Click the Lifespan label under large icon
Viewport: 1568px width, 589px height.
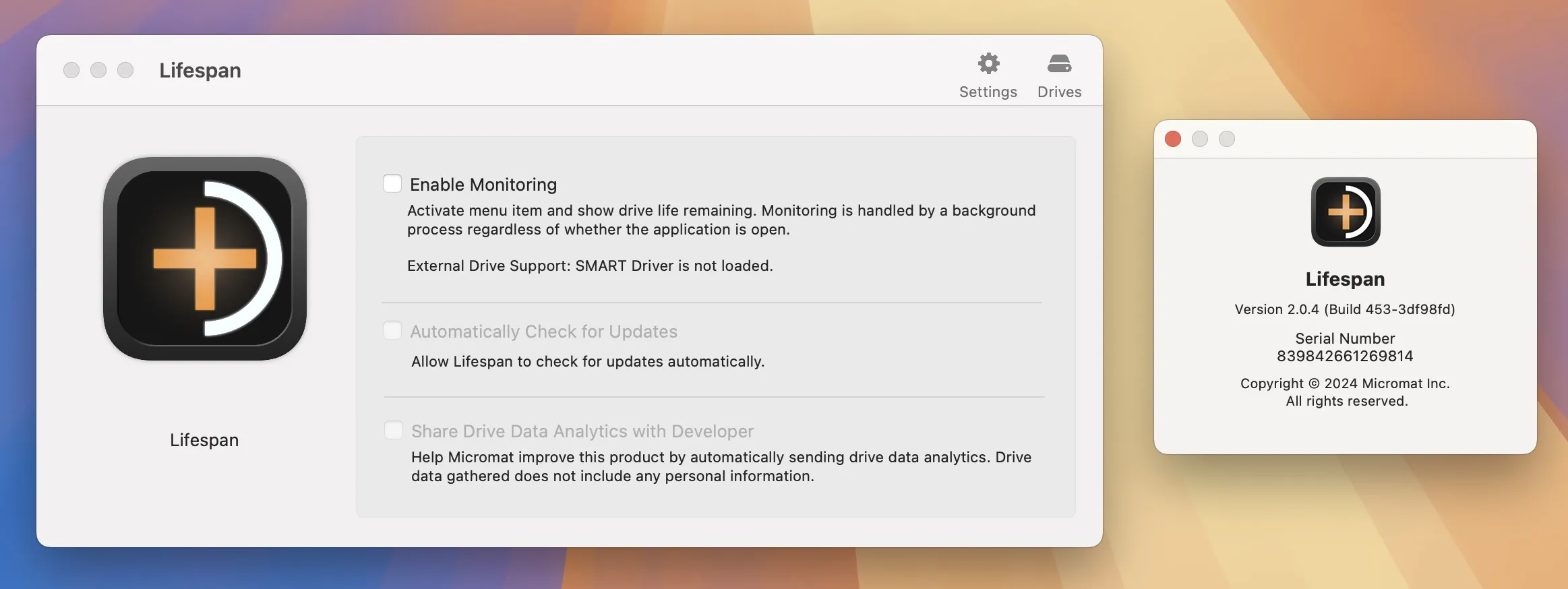pyautogui.click(x=204, y=440)
